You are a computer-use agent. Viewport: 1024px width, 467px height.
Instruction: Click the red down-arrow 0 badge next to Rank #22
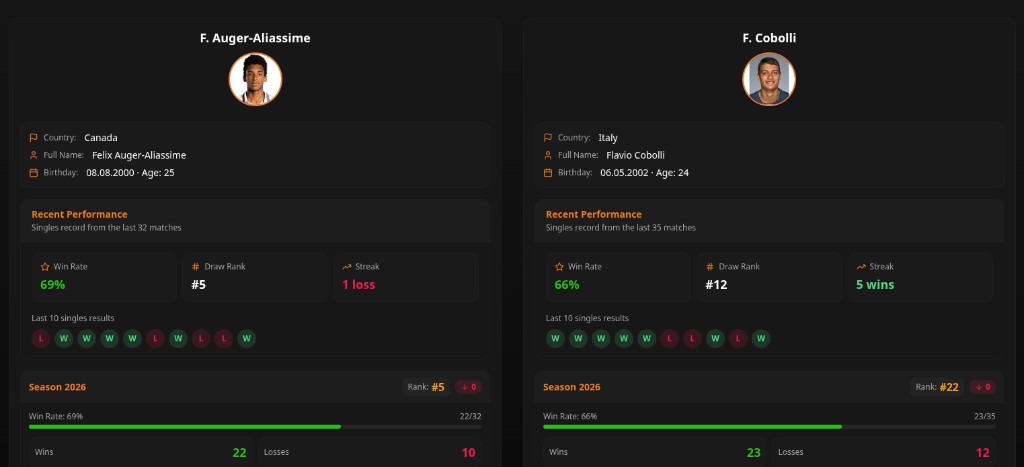coord(982,387)
